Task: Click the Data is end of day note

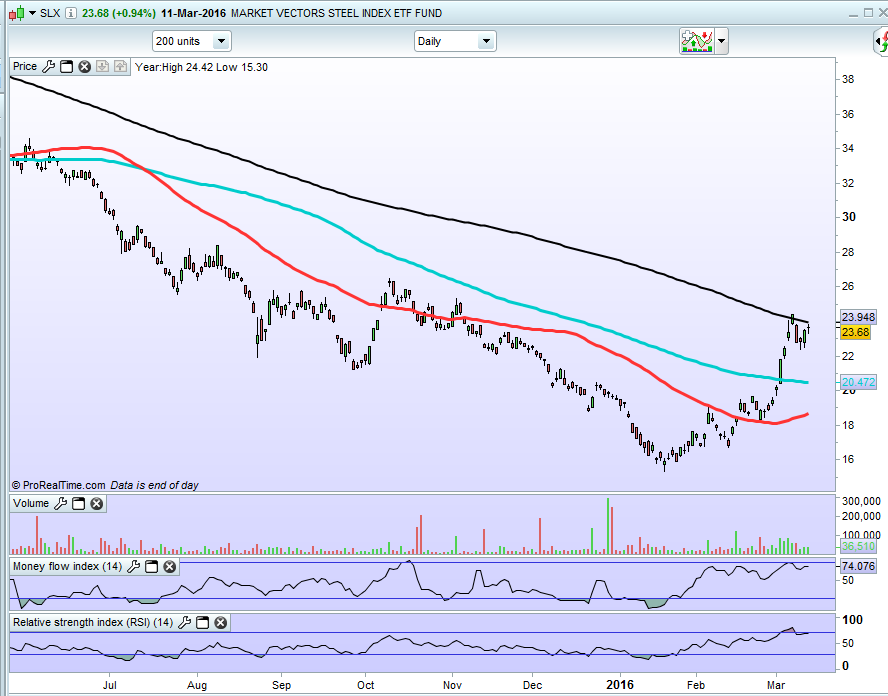Action: pos(154,485)
